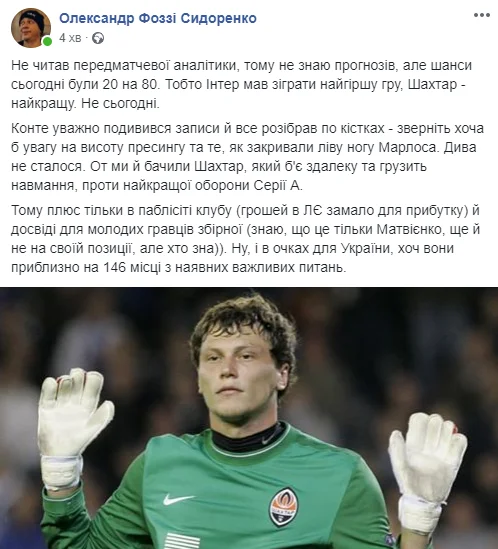Open the post options three-dot menu
Viewport: 498px width, 549px height.
click(482, 15)
